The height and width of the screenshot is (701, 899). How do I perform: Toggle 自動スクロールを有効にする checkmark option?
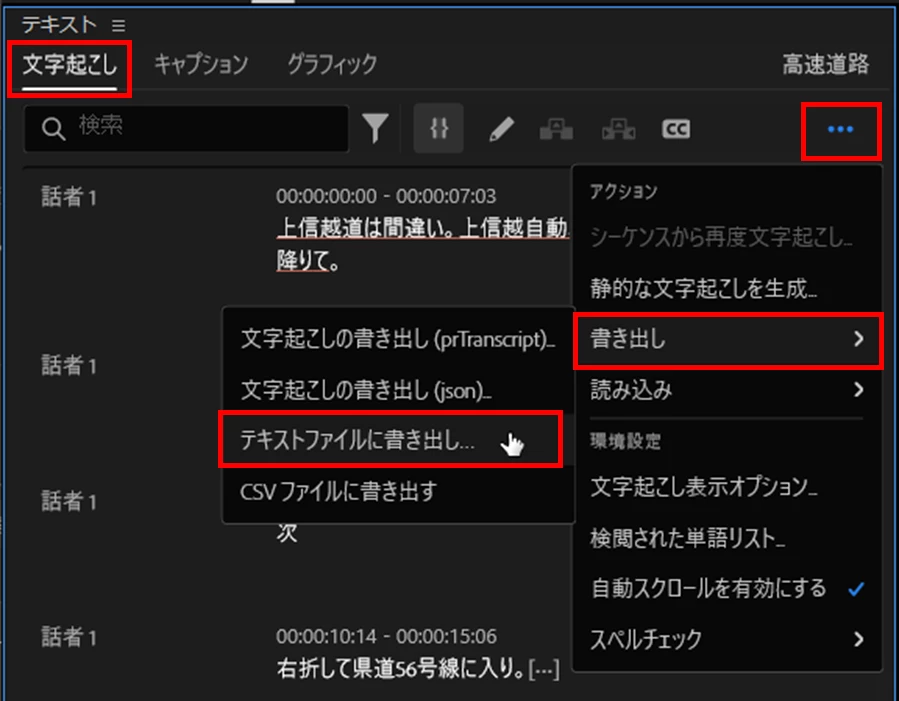(x=727, y=589)
